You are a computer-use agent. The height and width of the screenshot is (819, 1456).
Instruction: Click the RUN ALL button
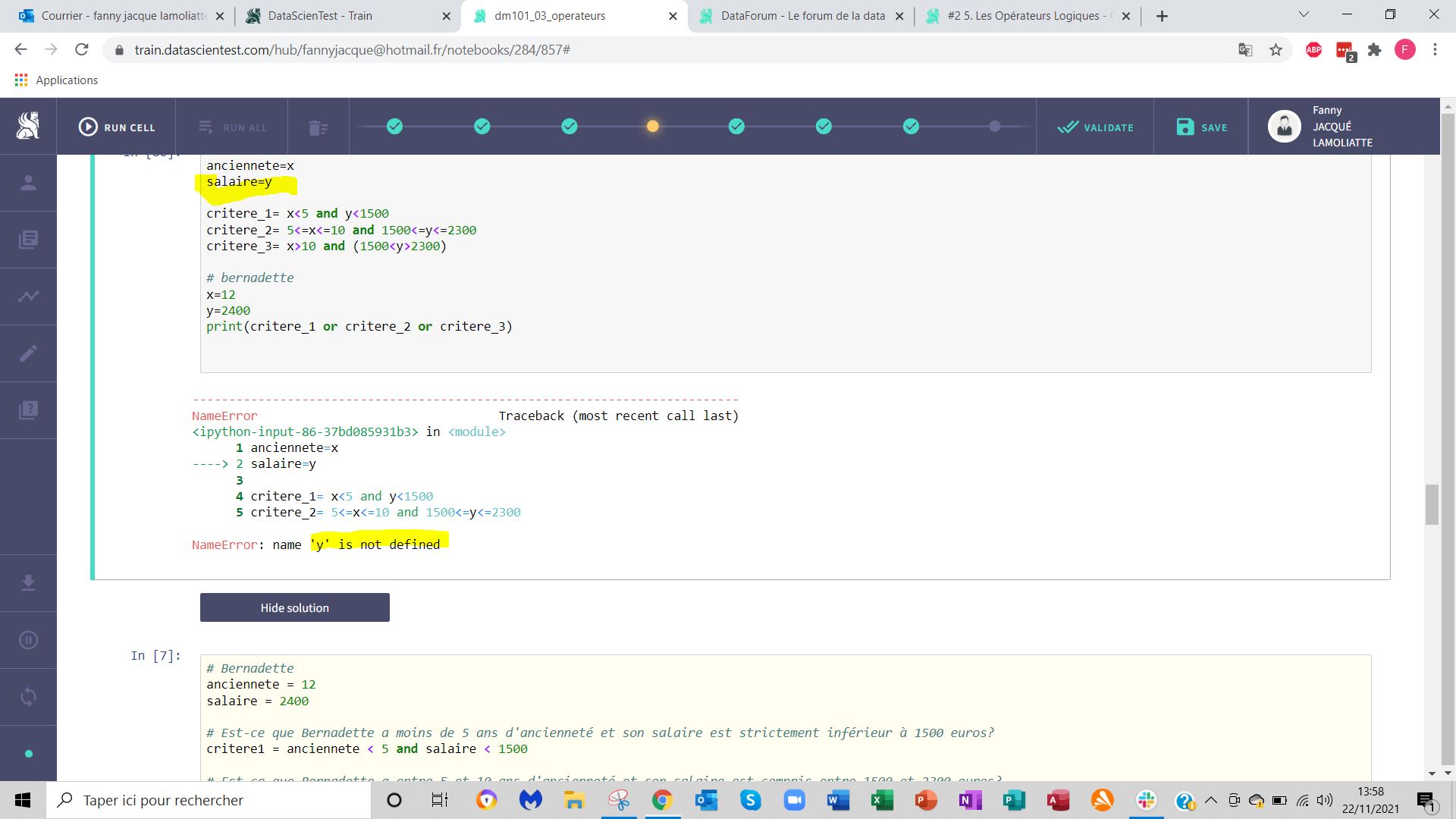pos(233,127)
